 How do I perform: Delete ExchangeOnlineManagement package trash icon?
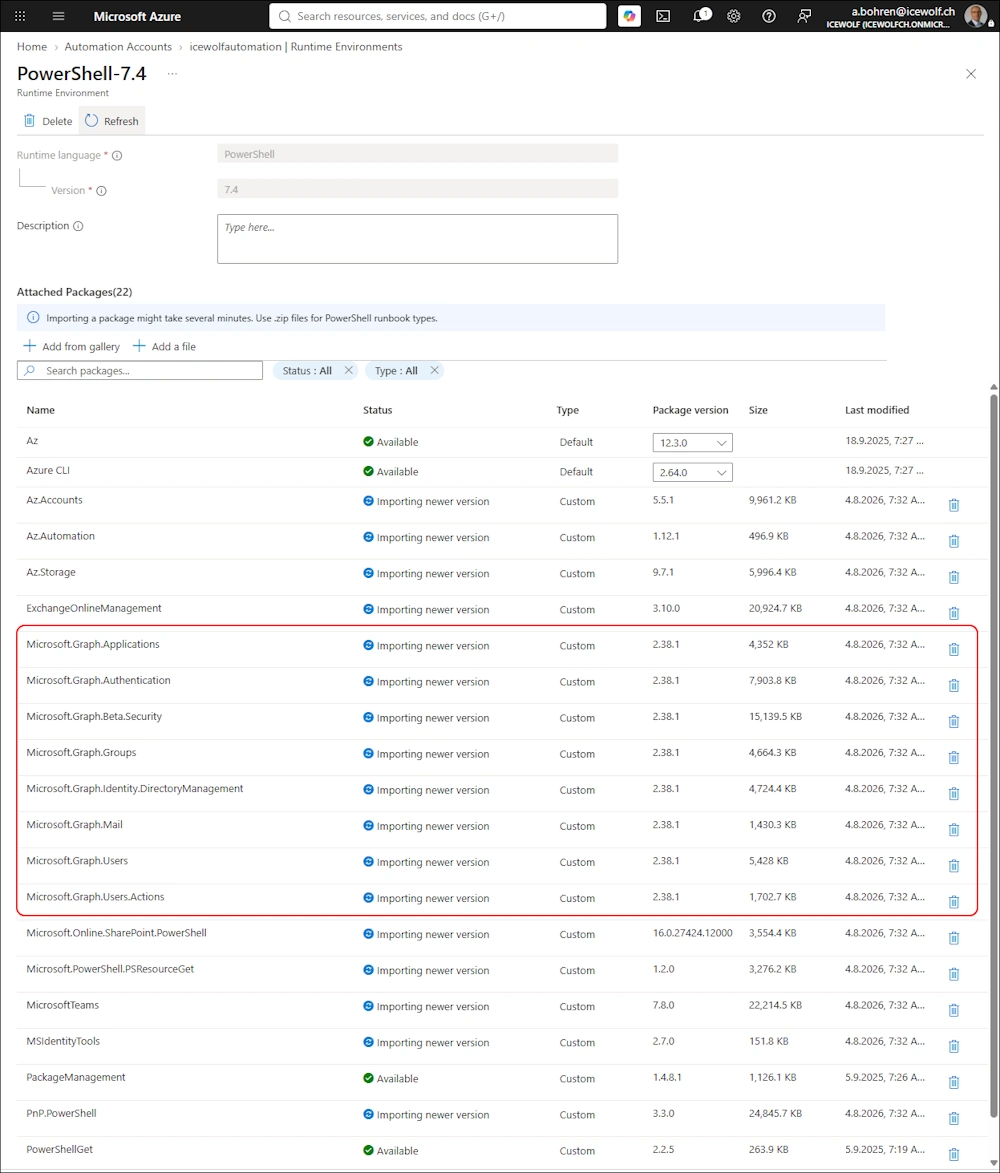pos(954,613)
